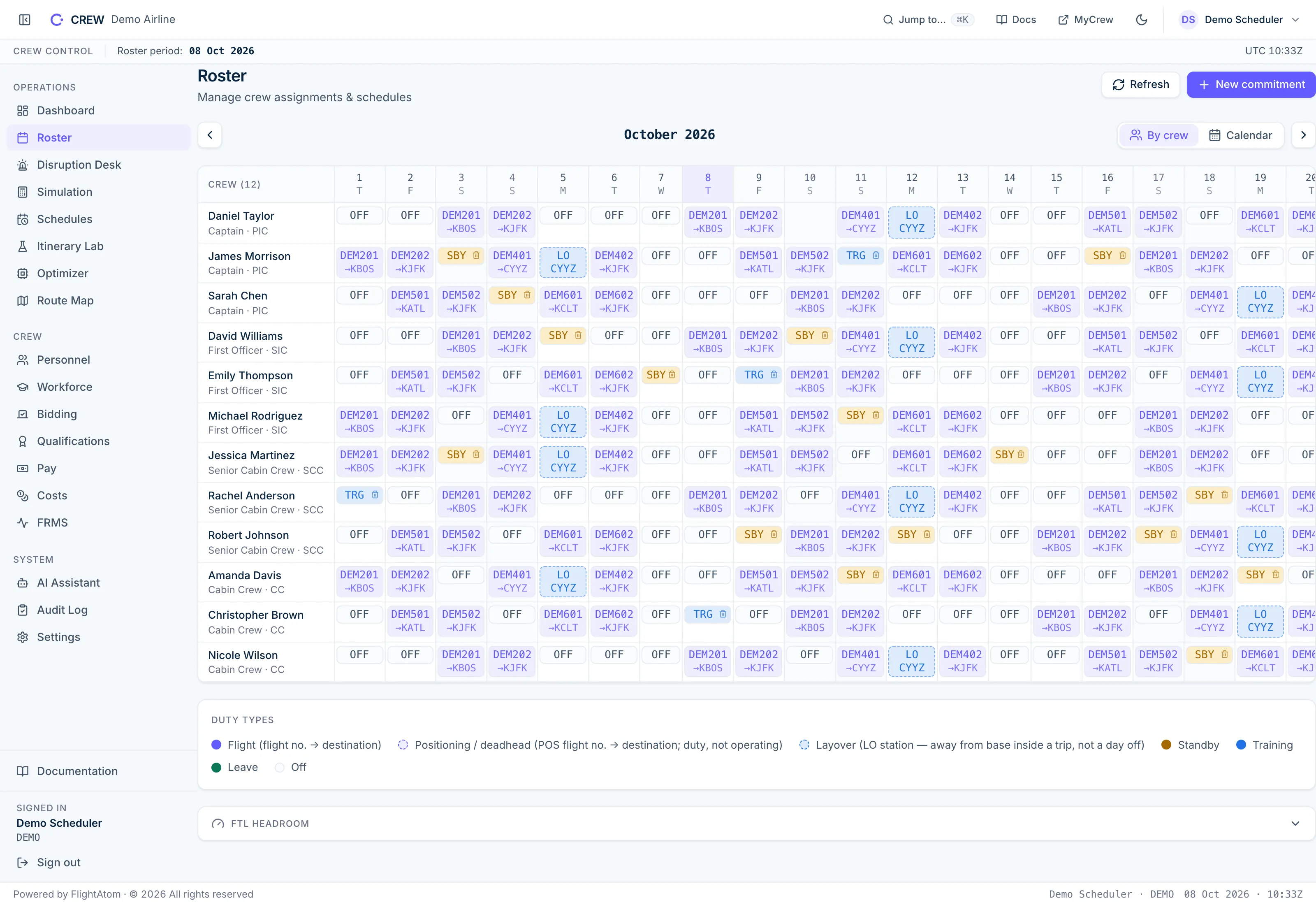Go to Simulation page
The height and width of the screenshot is (905, 1316).
tap(99, 192)
